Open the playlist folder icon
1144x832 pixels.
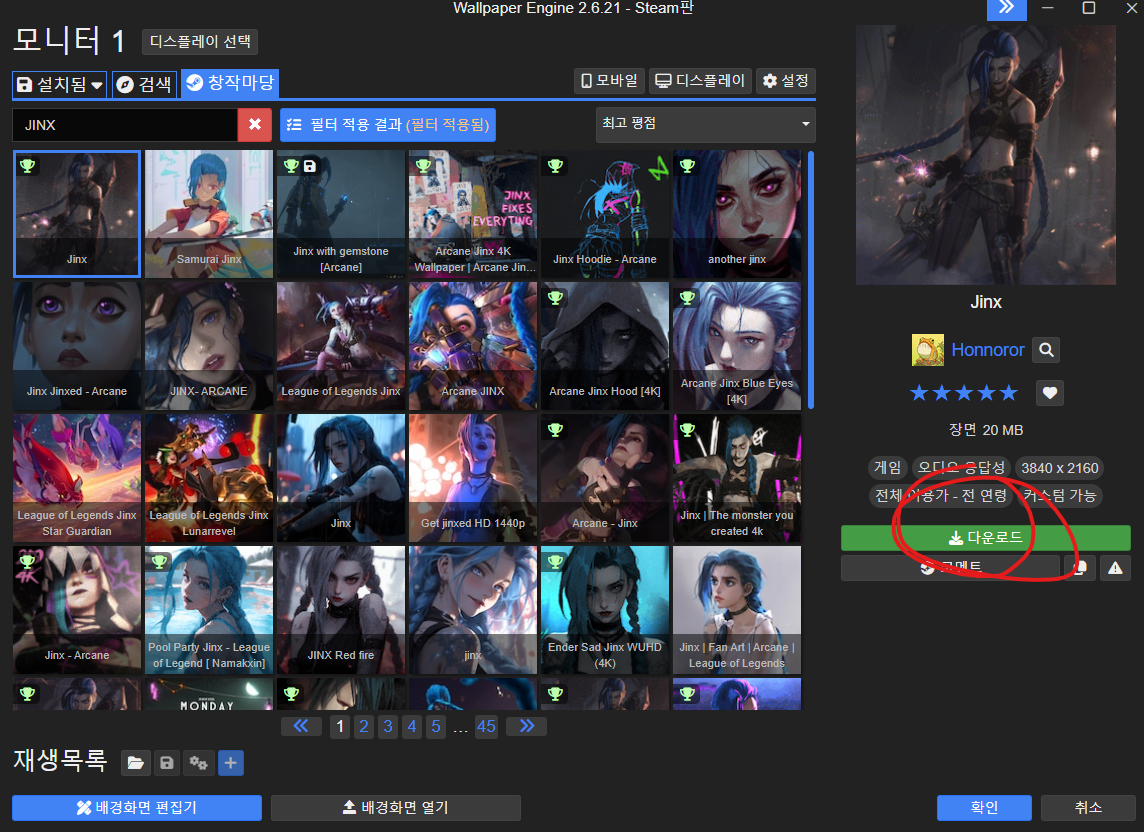135,763
